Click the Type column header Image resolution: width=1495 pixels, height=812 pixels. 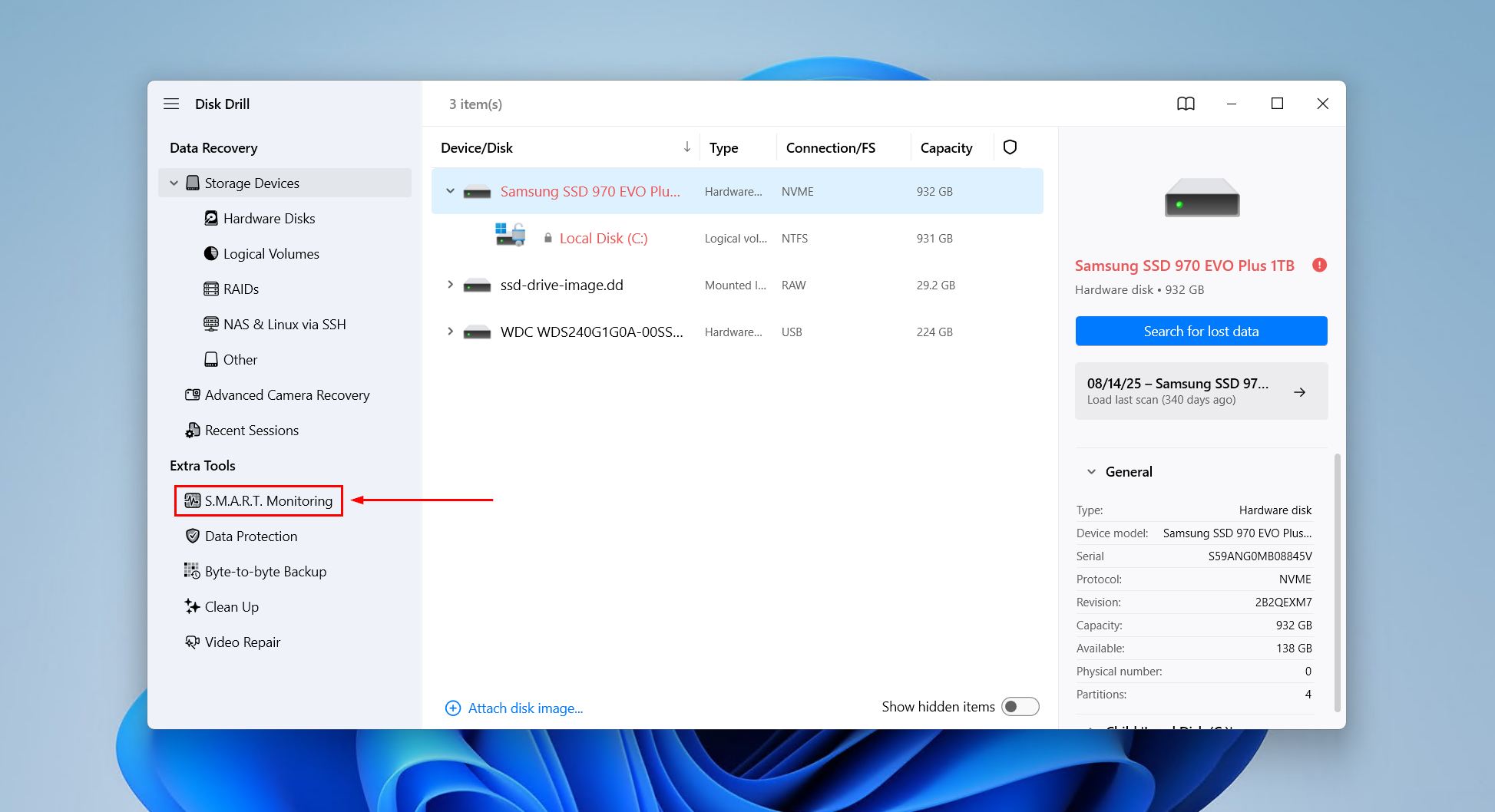(724, 147)
